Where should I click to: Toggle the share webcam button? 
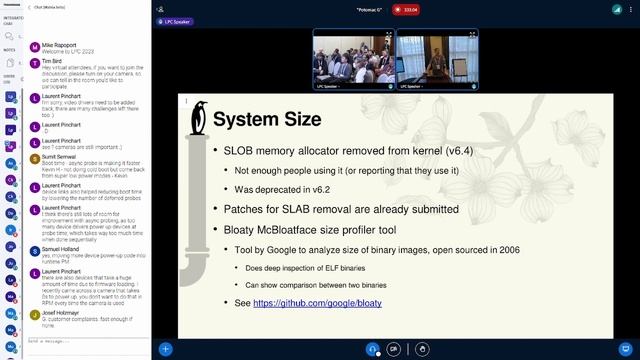point(393,349)
